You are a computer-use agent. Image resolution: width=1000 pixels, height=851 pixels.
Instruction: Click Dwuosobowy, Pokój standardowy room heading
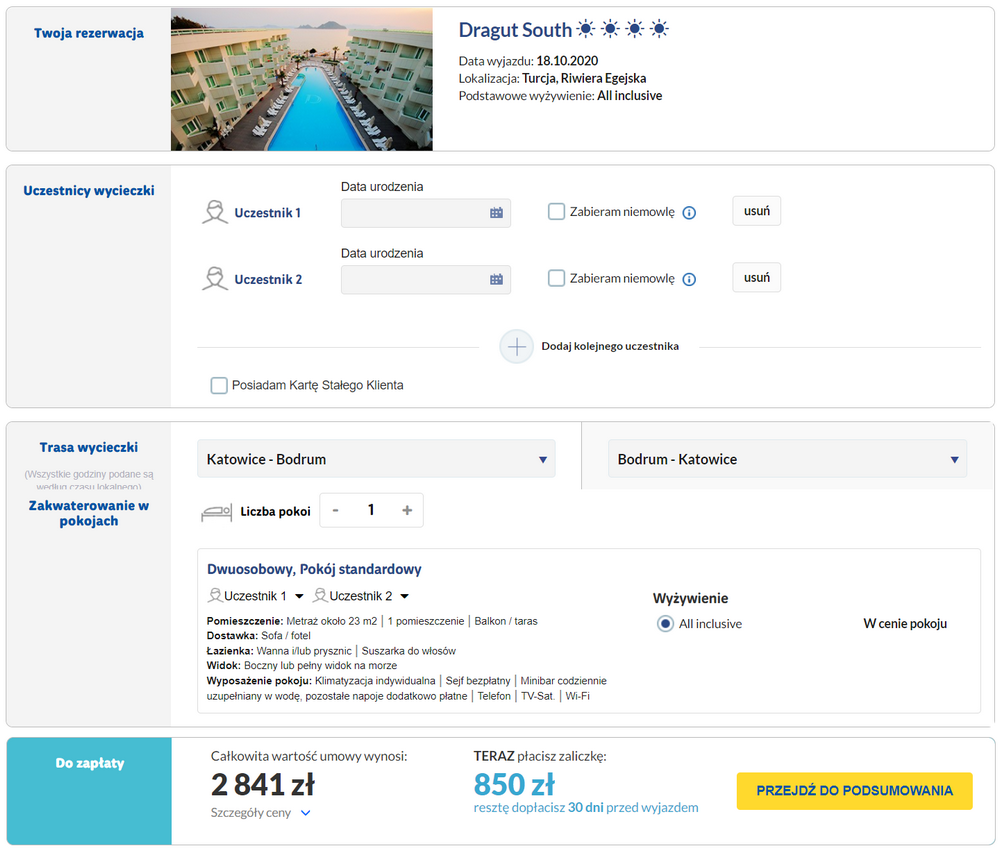click(x=314, y=569)
